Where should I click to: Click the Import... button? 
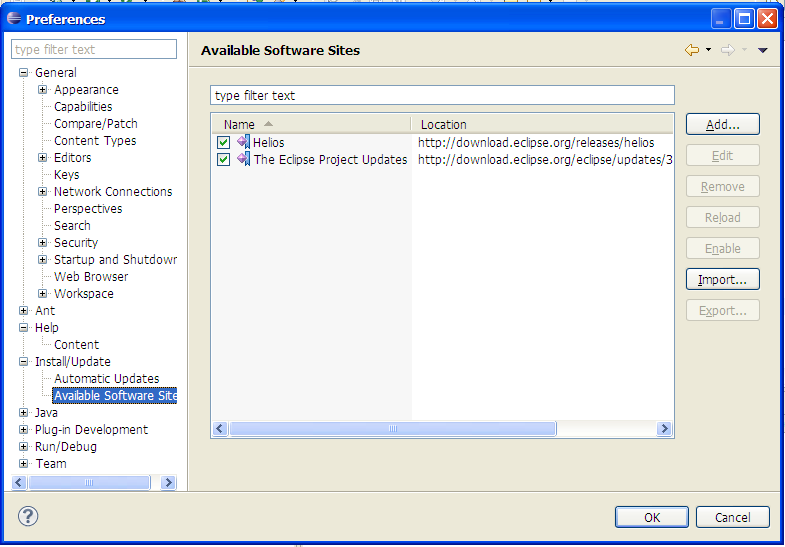click(x=722, y=280)
